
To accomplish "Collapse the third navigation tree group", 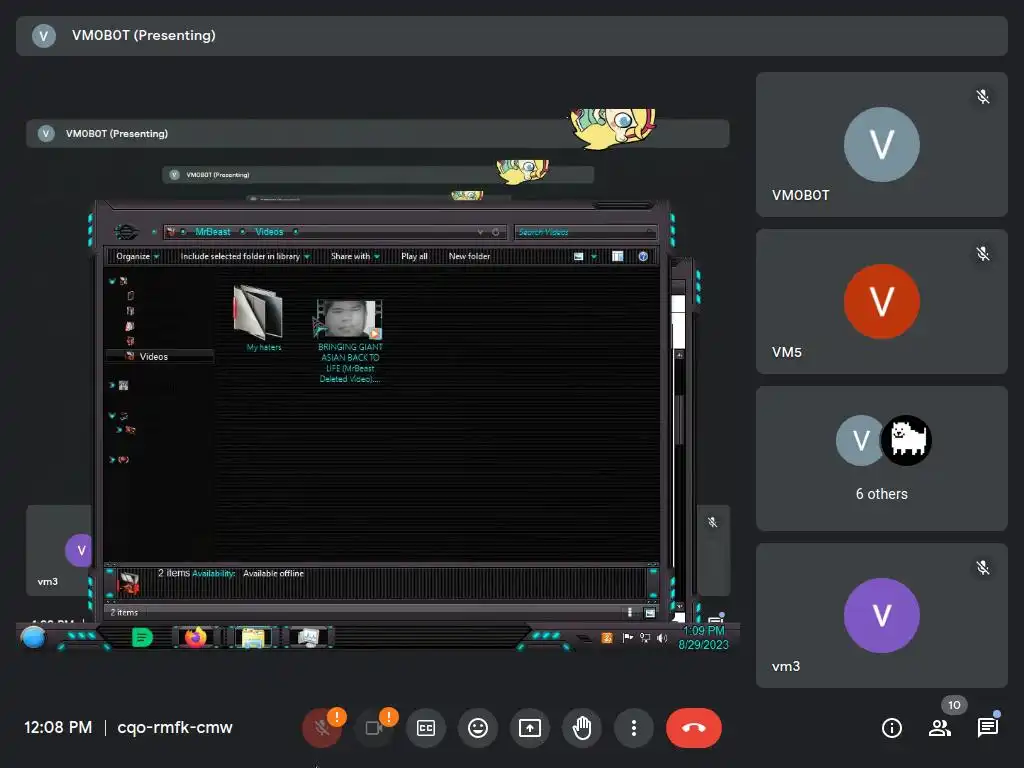I will [x=112, y=415].
